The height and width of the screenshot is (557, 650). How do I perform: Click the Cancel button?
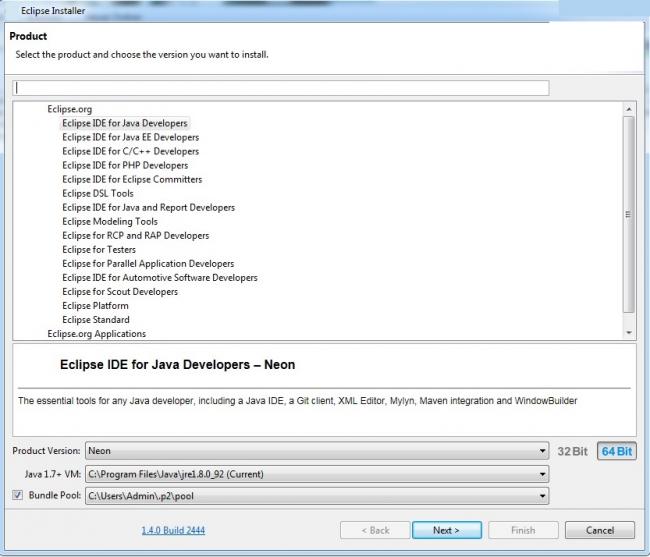click(x=599, y=530)
